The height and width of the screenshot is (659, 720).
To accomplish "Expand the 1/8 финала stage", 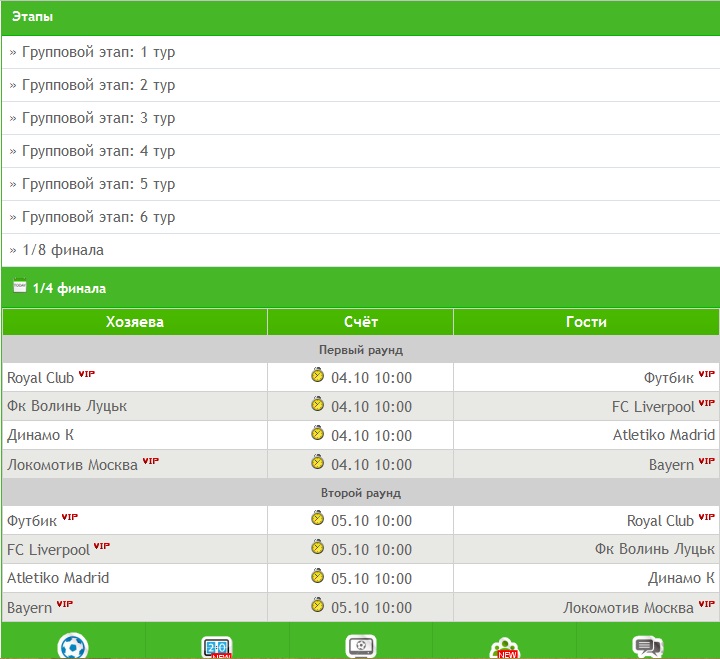I will click(x=360, y=250).
